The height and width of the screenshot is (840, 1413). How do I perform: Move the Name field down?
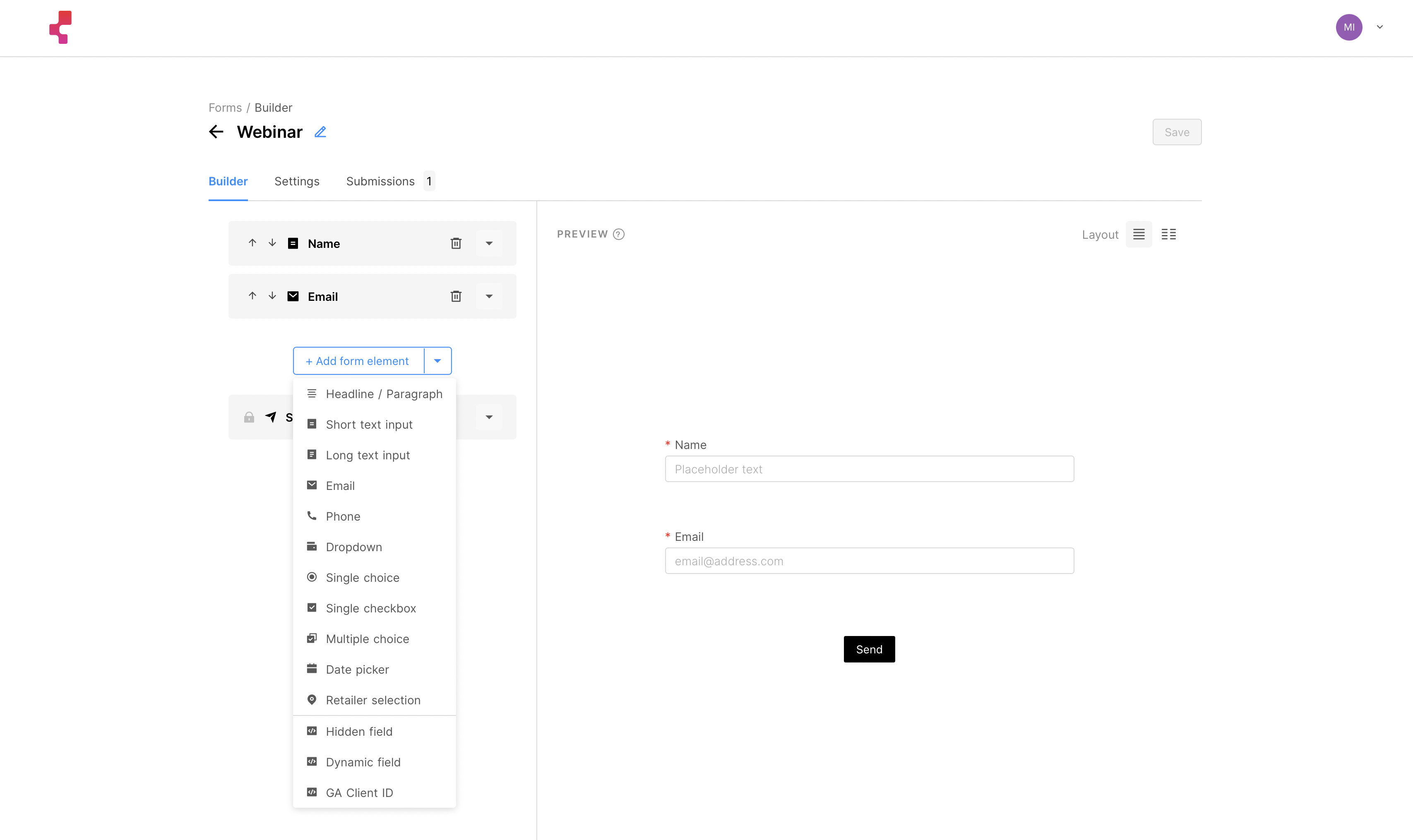[x=272, y=243]
